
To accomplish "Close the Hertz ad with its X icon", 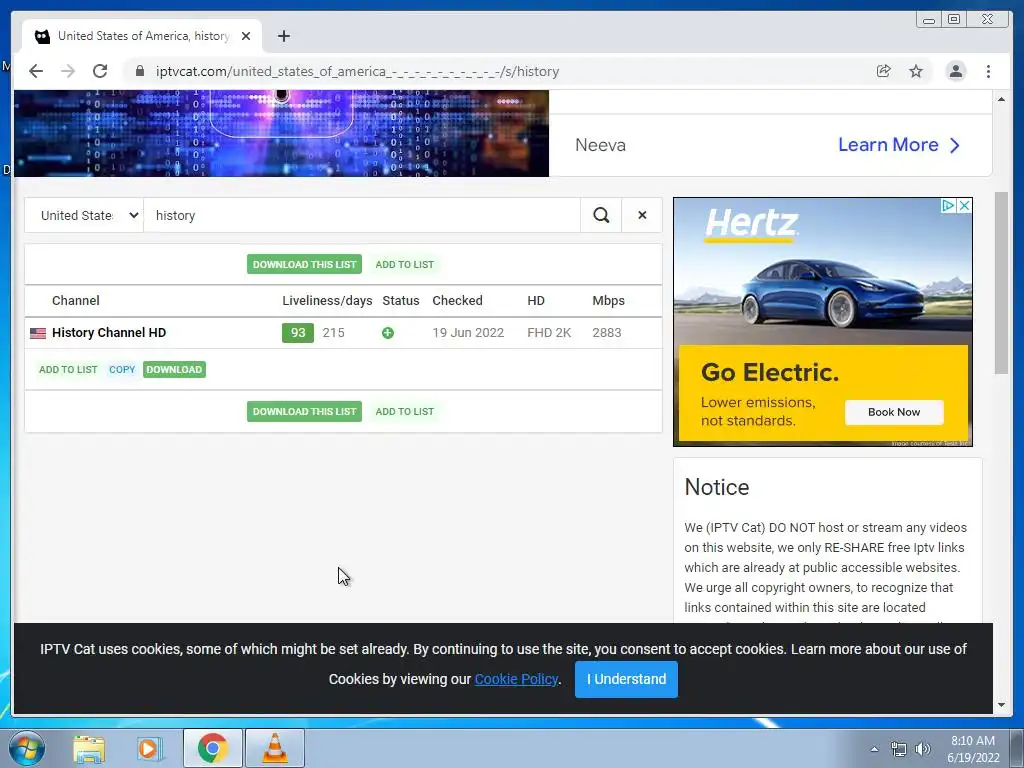I will click(964, 206).
